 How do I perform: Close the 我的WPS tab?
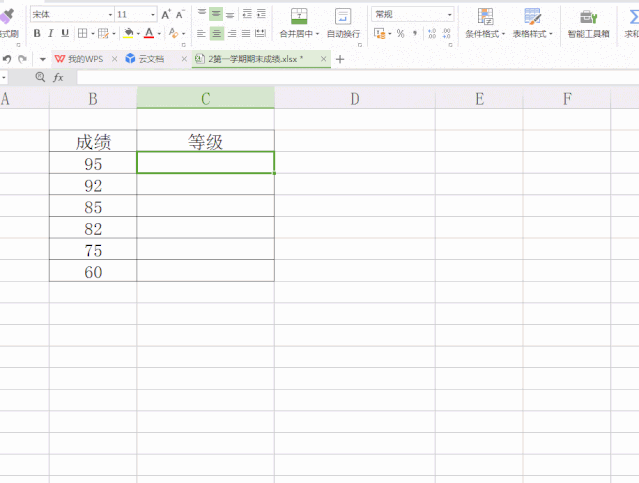(115, 59)
